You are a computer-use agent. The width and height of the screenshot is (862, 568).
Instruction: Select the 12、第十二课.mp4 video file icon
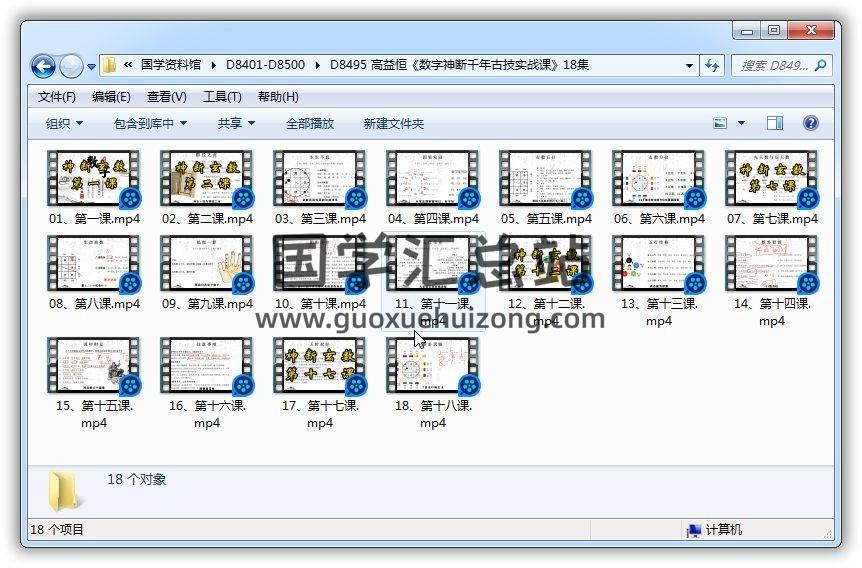click(546, 263)
